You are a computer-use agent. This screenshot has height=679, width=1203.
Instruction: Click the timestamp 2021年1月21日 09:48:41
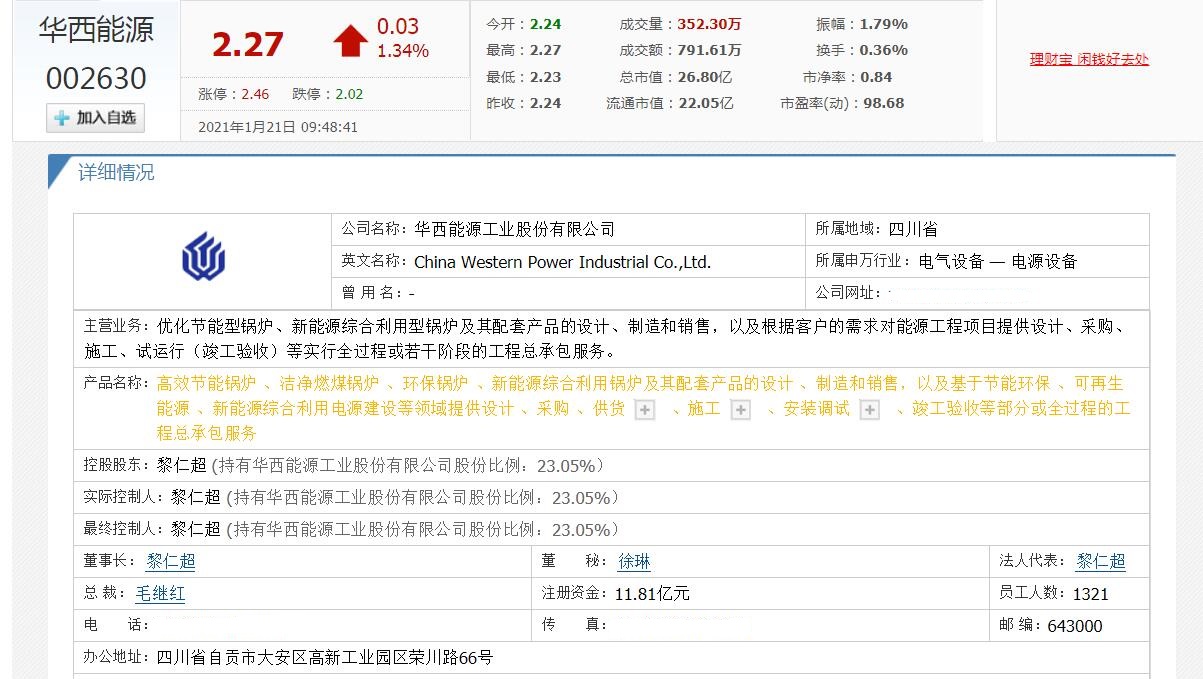tap(278, 127)
